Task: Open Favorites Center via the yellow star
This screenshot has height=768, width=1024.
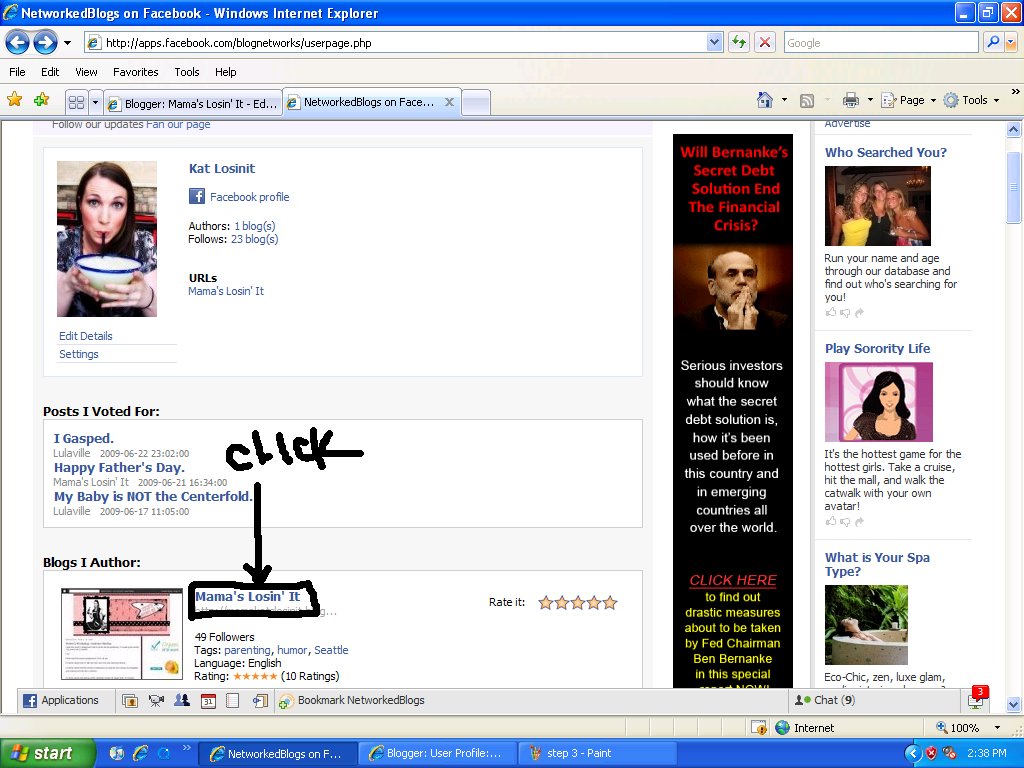Action: (x=14, y=99)
